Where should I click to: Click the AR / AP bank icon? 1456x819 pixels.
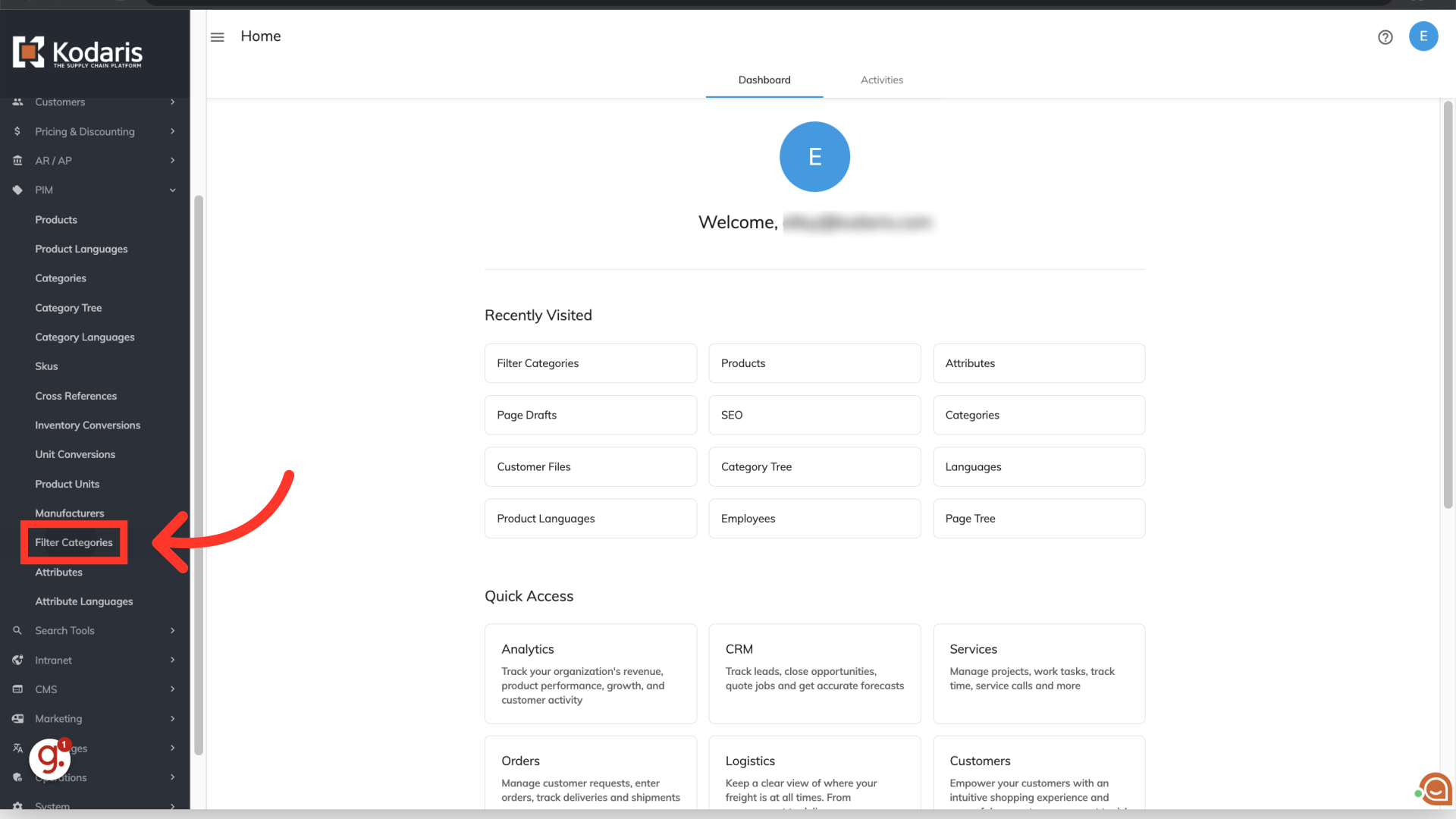point(17,161)
